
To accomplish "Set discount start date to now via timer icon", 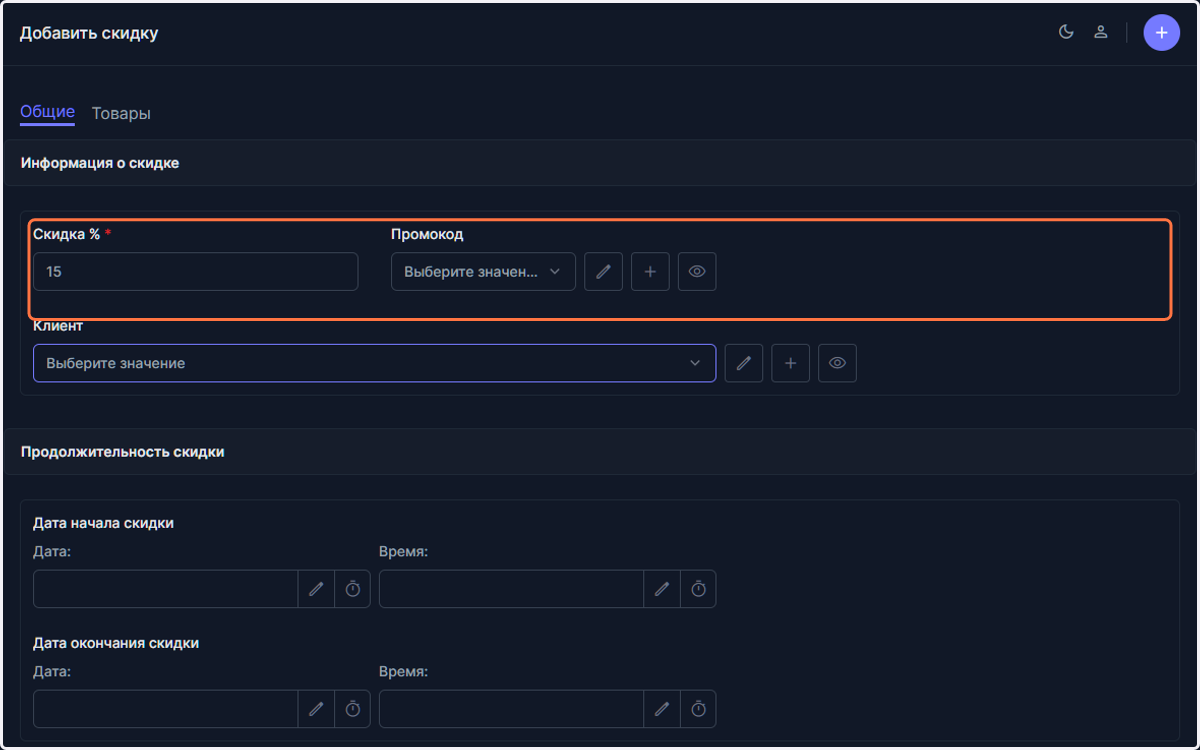I will click(352, 589).
